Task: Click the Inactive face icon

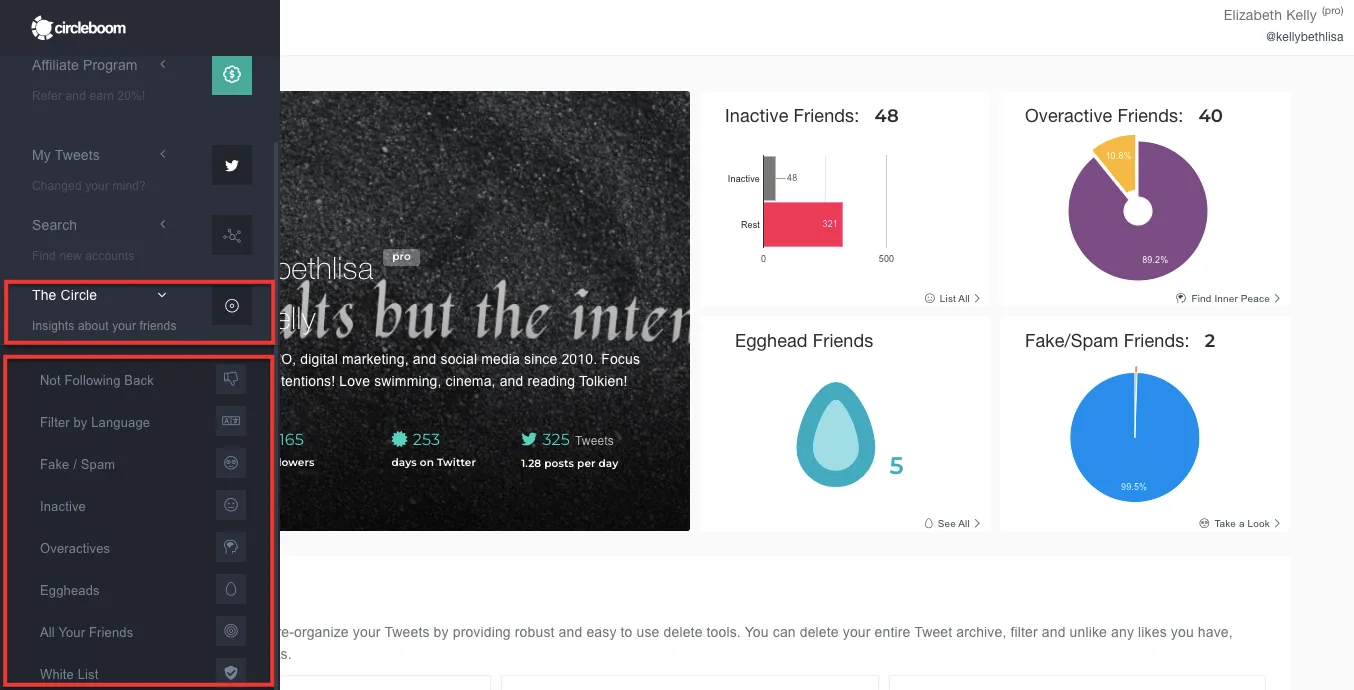Action: coord(231,505)
